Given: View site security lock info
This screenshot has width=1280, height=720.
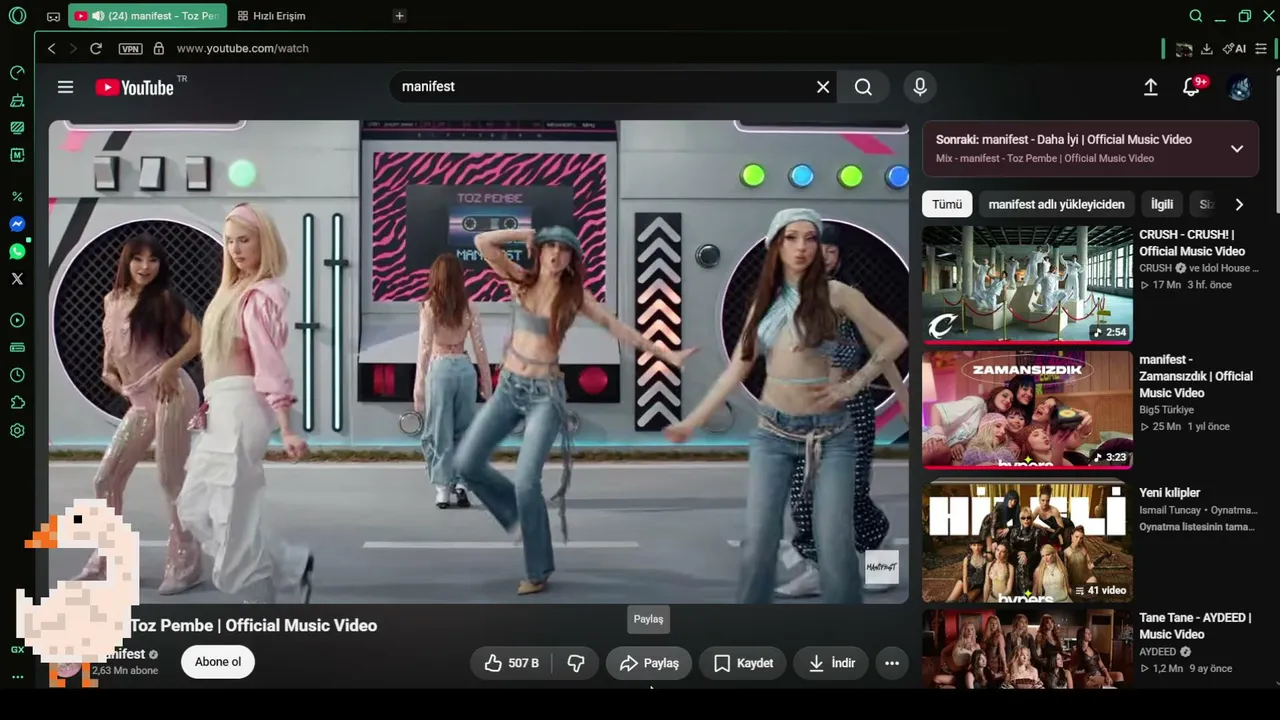Looking at the screenshot, I should pyautogui.click(x=158, y=48).
